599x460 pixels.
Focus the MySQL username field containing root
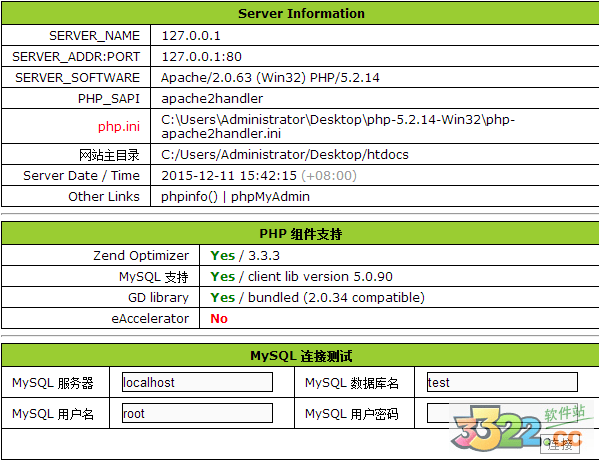tap(198, 413)
